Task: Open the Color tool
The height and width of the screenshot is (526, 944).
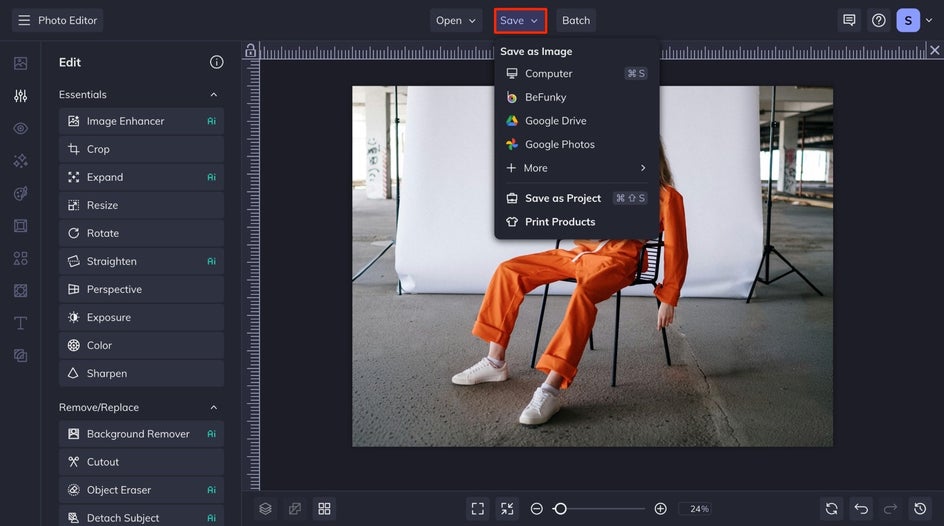Action: pyautogui.click(x=141, y=345)
